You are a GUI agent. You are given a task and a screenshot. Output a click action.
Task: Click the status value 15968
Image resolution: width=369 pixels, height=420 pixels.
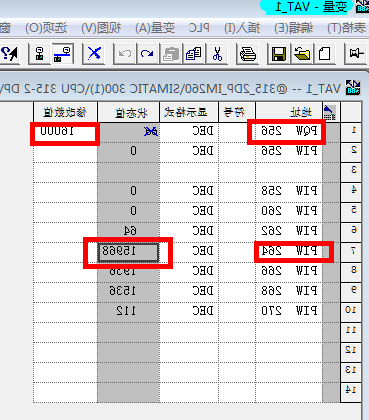pos(129,252)
